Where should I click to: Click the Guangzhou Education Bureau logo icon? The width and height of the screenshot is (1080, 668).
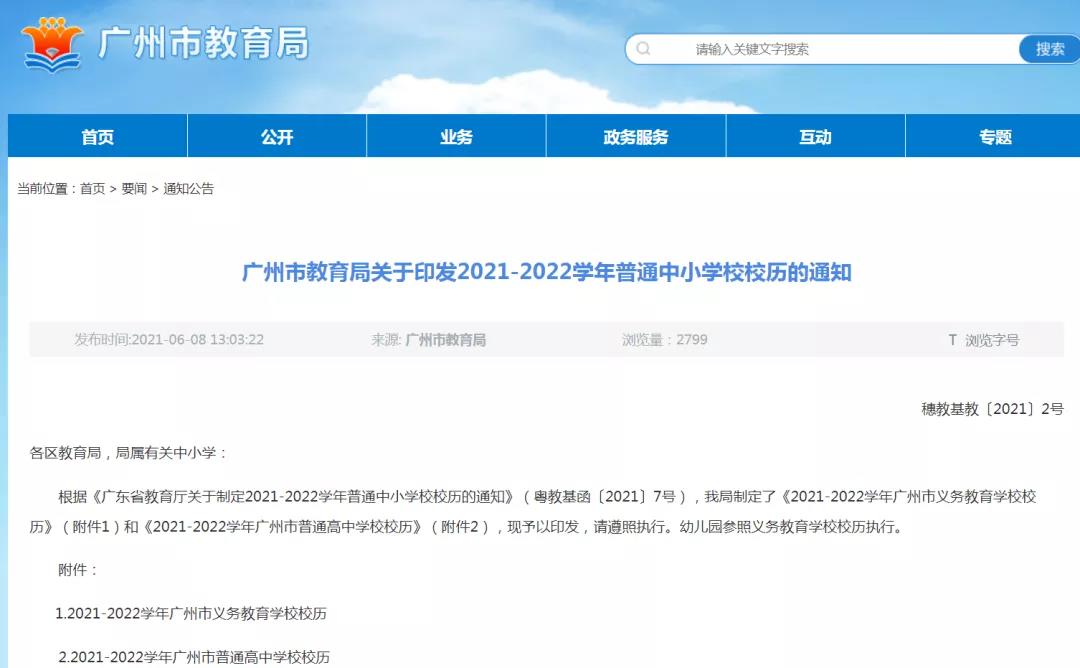tap(52, 45)
